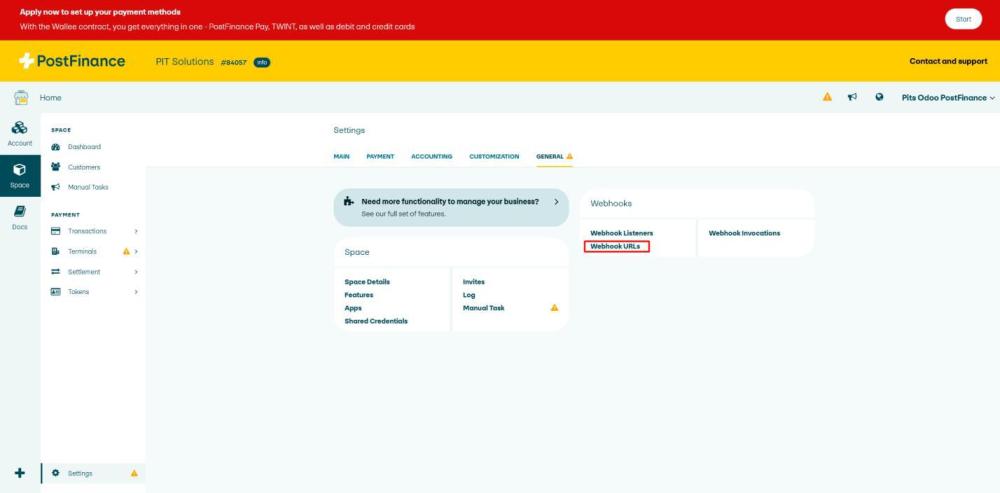Image resolution: width=1000 pixels, height=493 pixels.
Task: Click the Start button in the red banner
Action: pyautogui.click(x=963, y=19)
